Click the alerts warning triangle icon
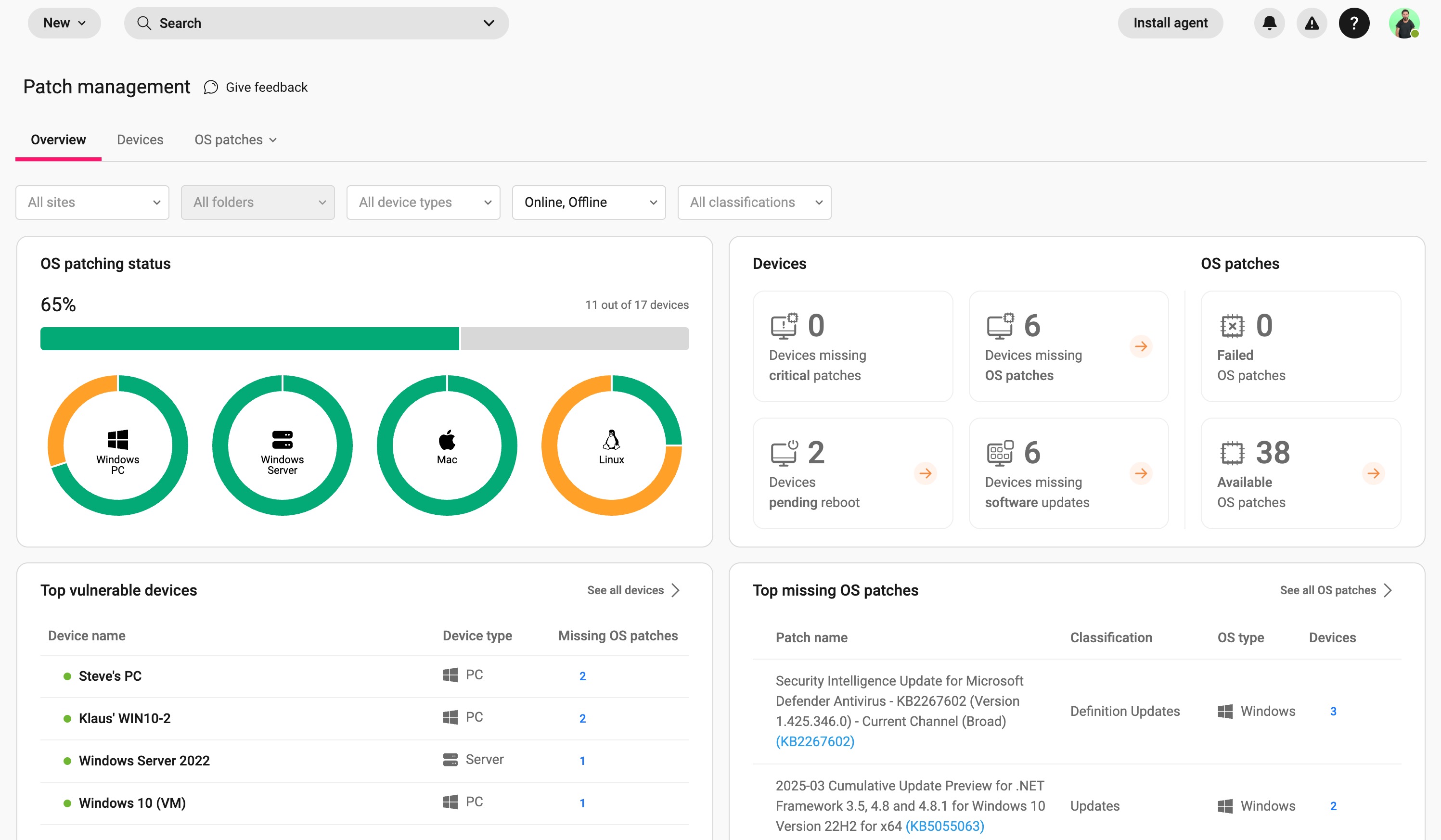 [1311, 23]
